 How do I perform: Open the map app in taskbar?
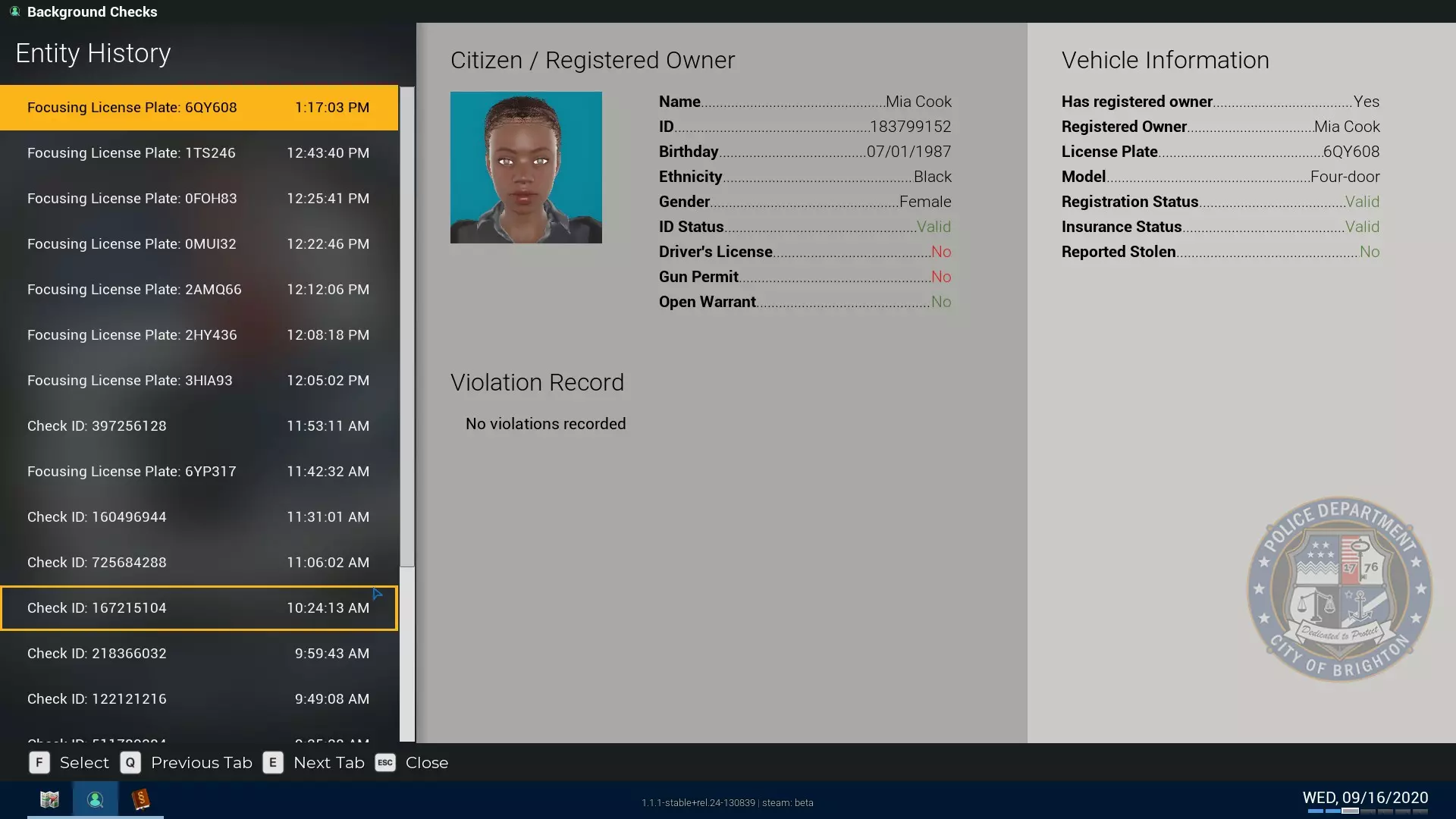pyautogui.click(x=49, y=799)
